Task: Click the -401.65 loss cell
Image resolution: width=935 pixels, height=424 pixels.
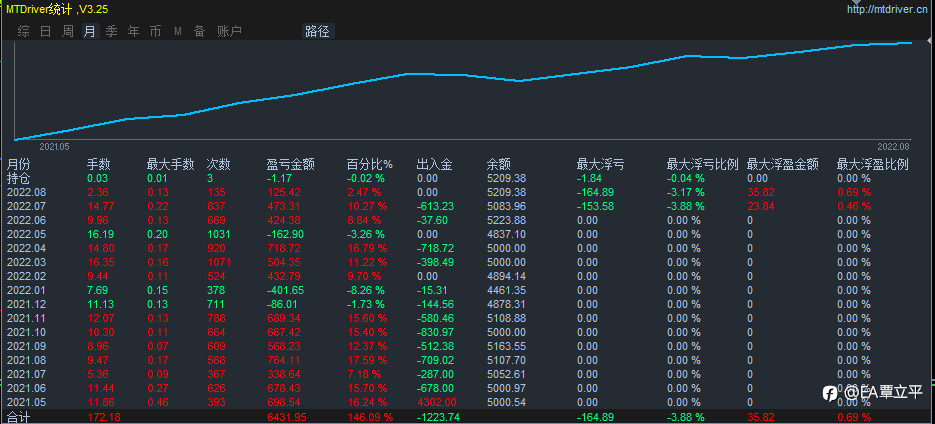Action: [x=284, y=290]
